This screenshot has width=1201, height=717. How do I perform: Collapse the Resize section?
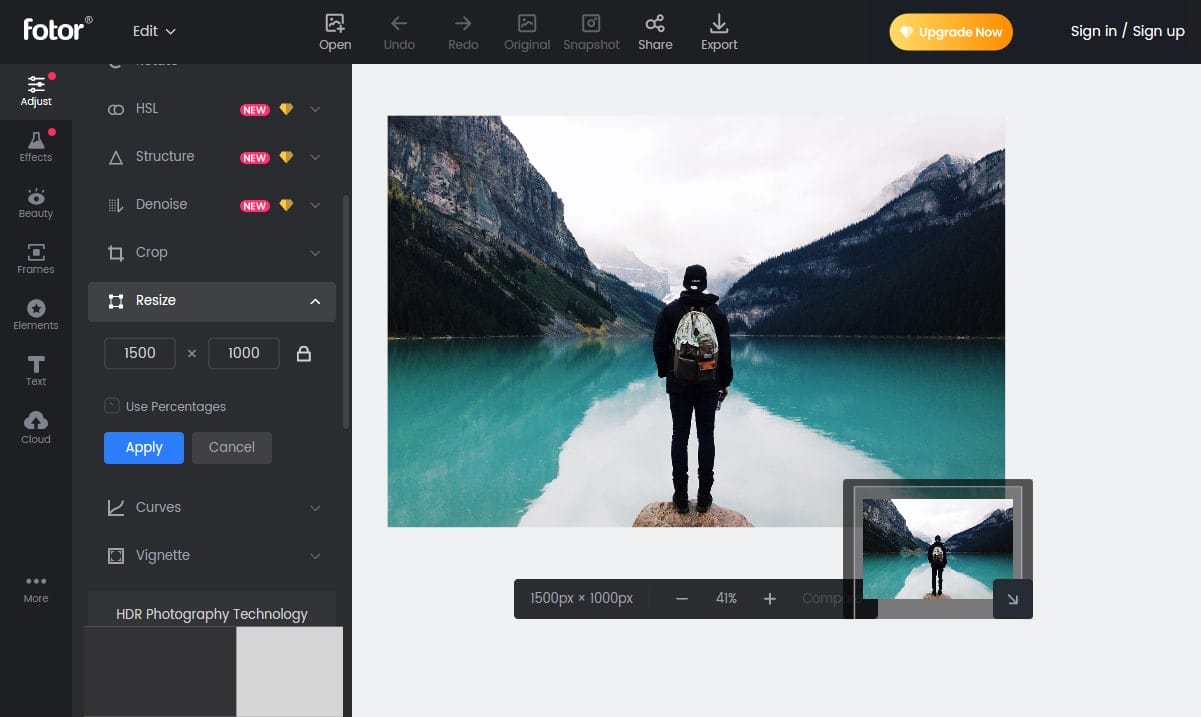tap(315, 301)
